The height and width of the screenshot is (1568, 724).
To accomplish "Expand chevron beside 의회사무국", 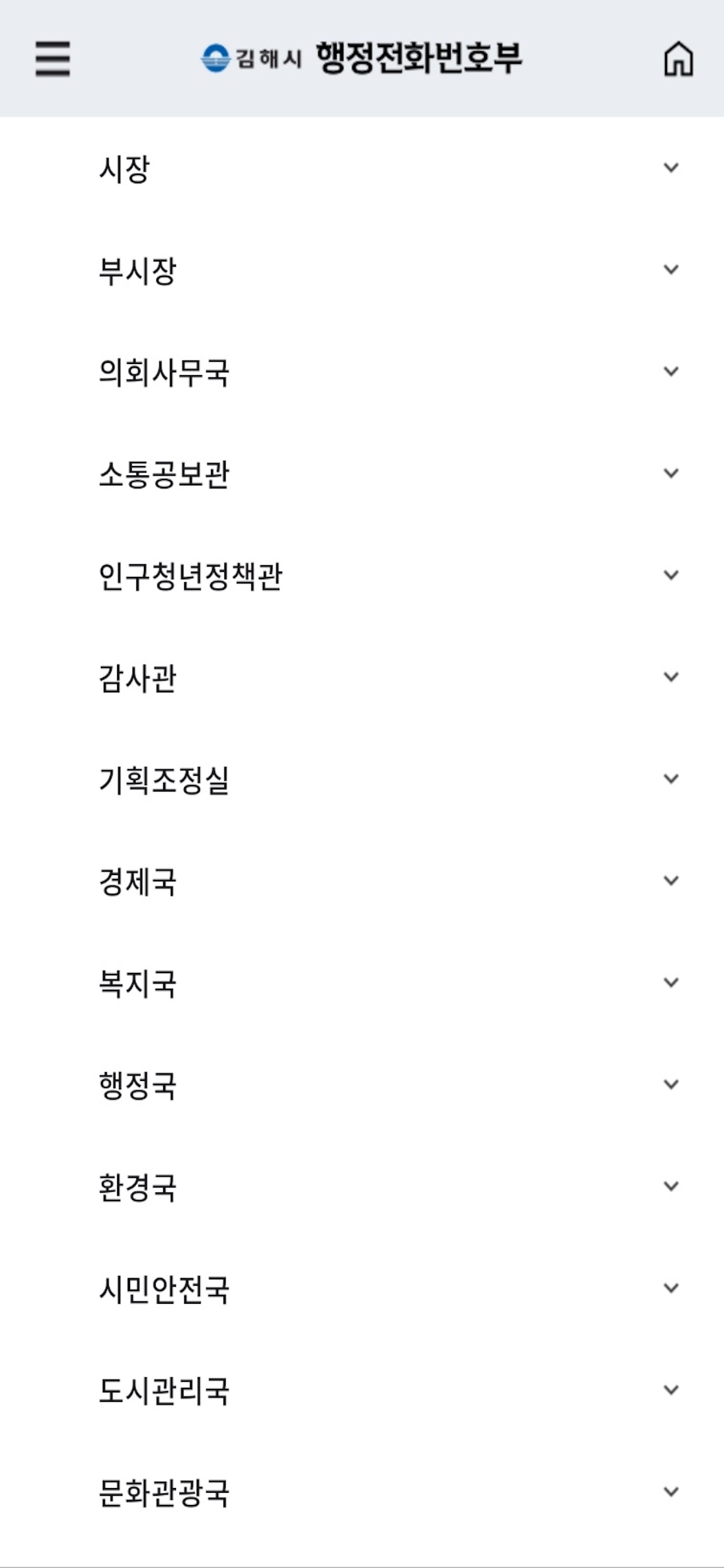I will [671, 370].
